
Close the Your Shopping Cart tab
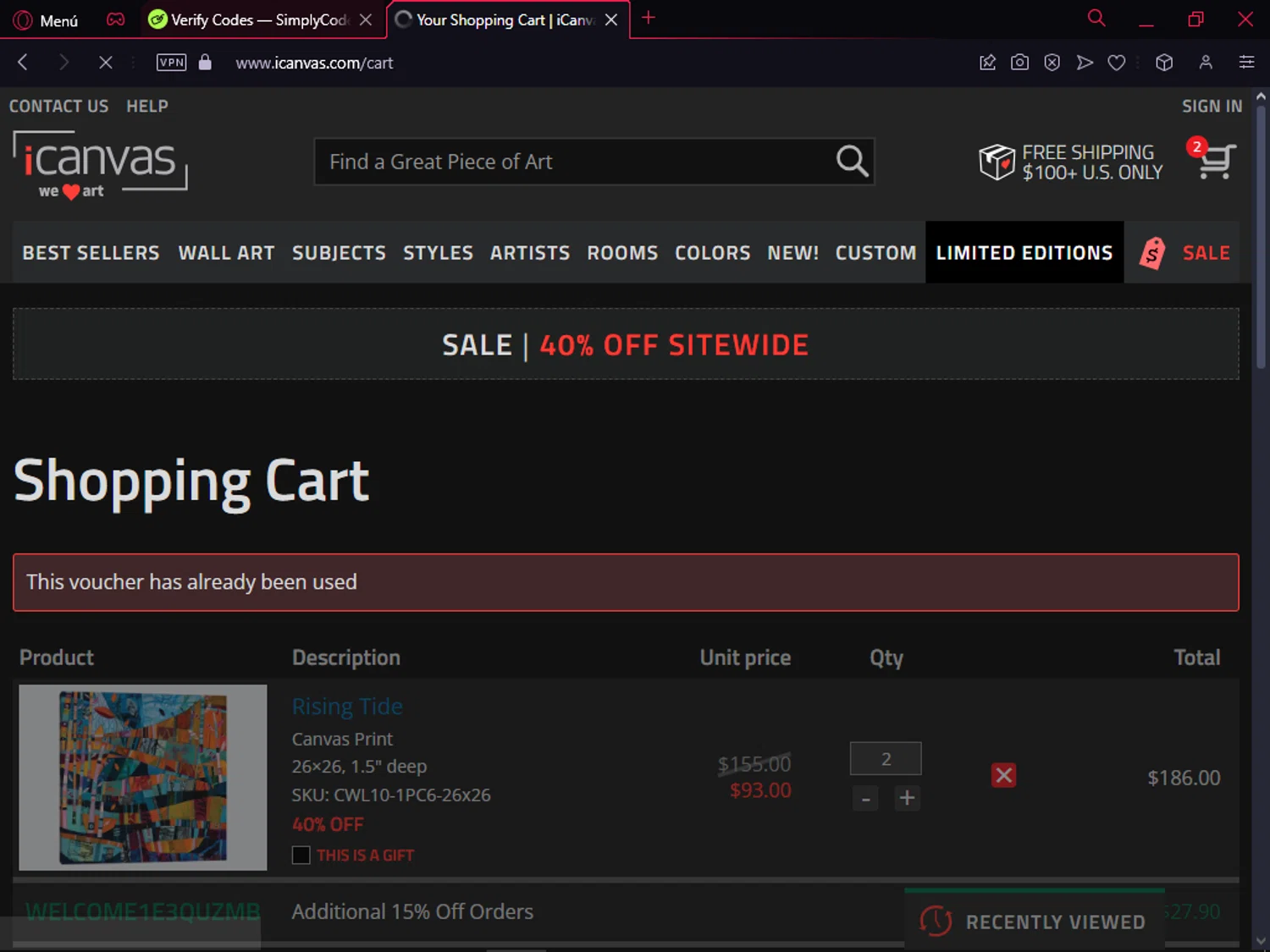pos(611,19)
